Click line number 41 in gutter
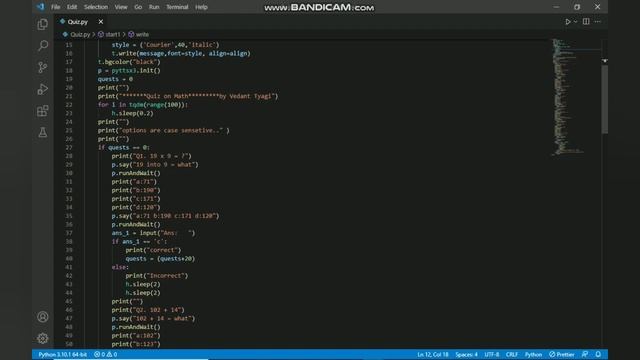This screenshot has height=360, width=640. pos(69,267)
